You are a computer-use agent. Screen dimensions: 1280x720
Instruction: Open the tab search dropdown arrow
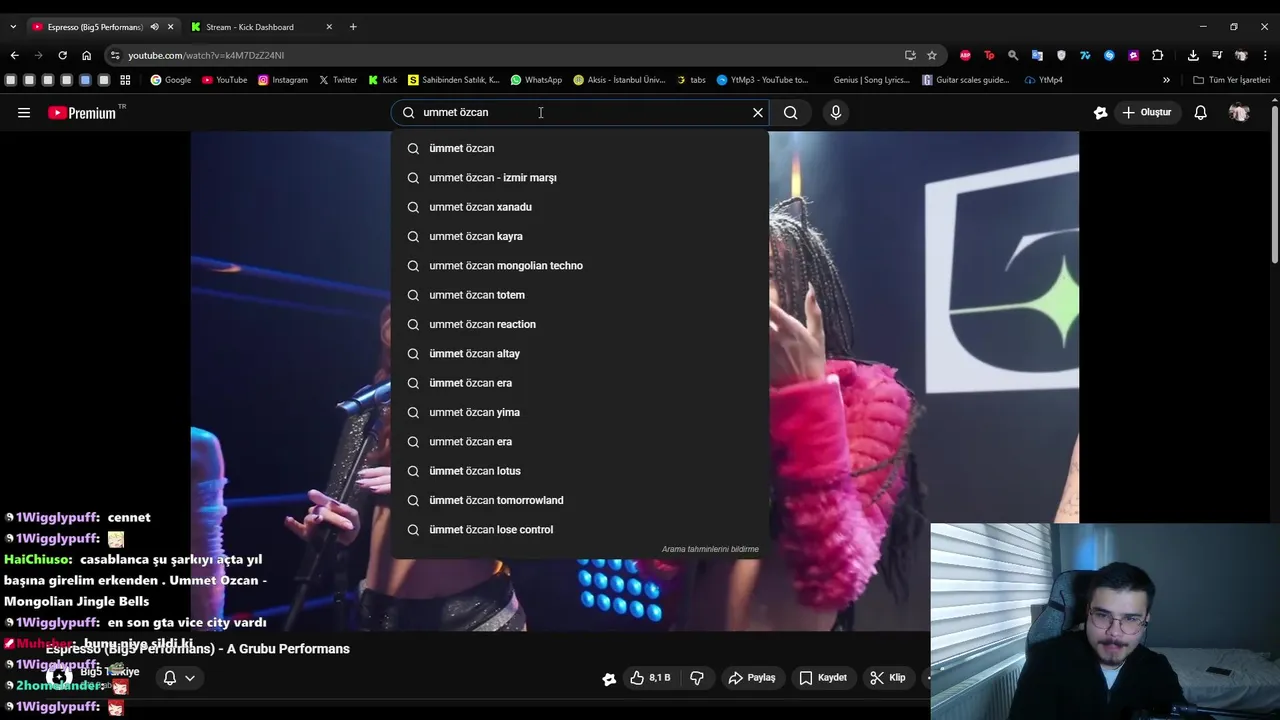[13, 27]
